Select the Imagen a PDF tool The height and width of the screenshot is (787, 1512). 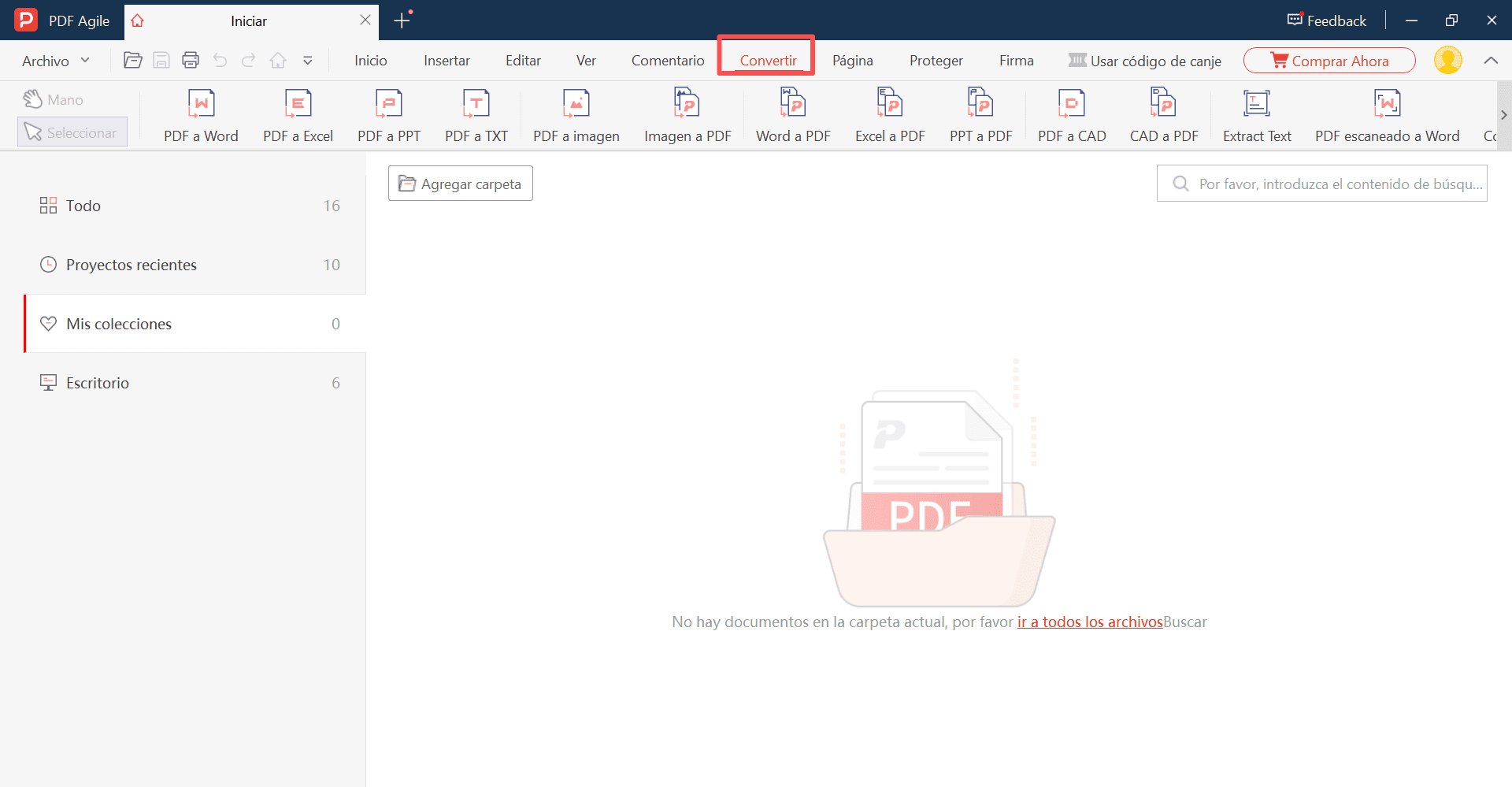tap(687, 115)
